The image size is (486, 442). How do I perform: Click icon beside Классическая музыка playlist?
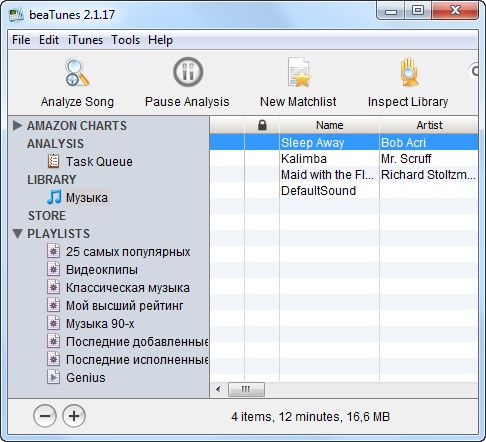click(53, 287)
